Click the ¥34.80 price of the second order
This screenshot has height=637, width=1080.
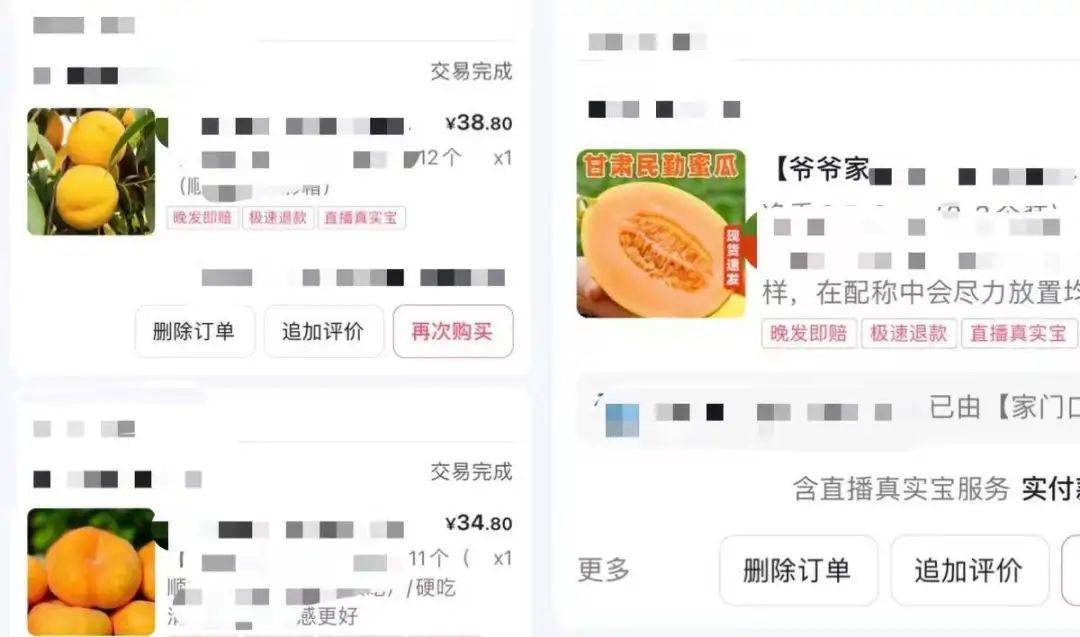[479, 523]
